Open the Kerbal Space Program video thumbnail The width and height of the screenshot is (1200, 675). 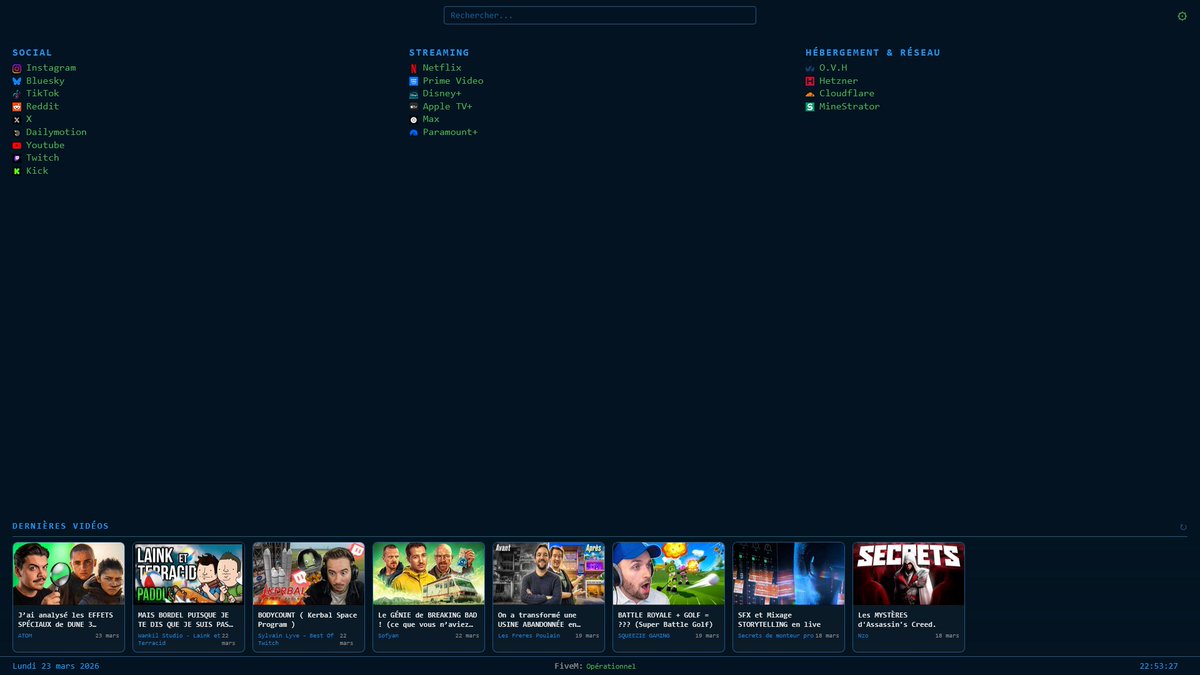[x=309, y=574]
